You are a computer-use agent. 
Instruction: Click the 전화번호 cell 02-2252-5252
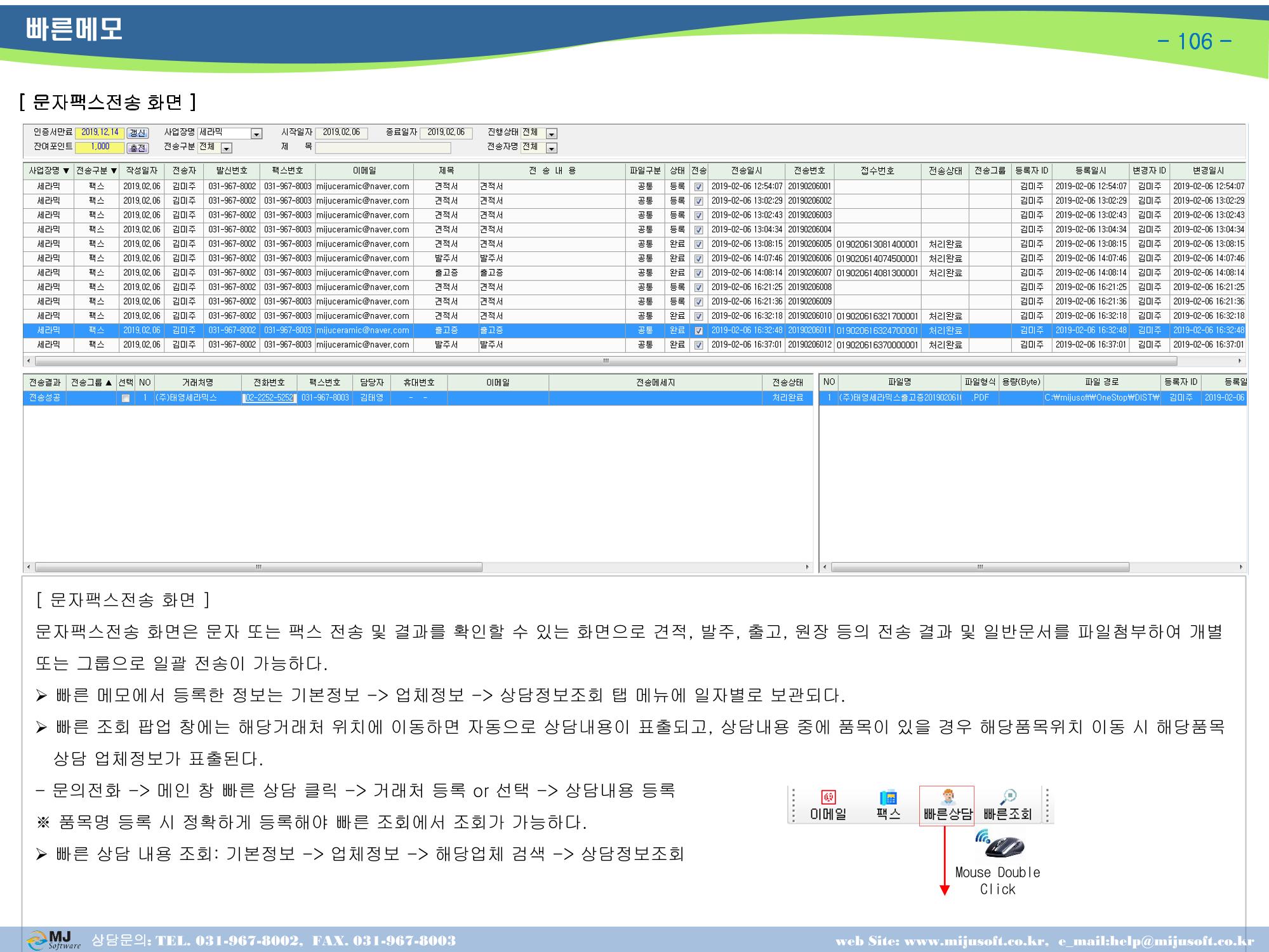[269, 398]
